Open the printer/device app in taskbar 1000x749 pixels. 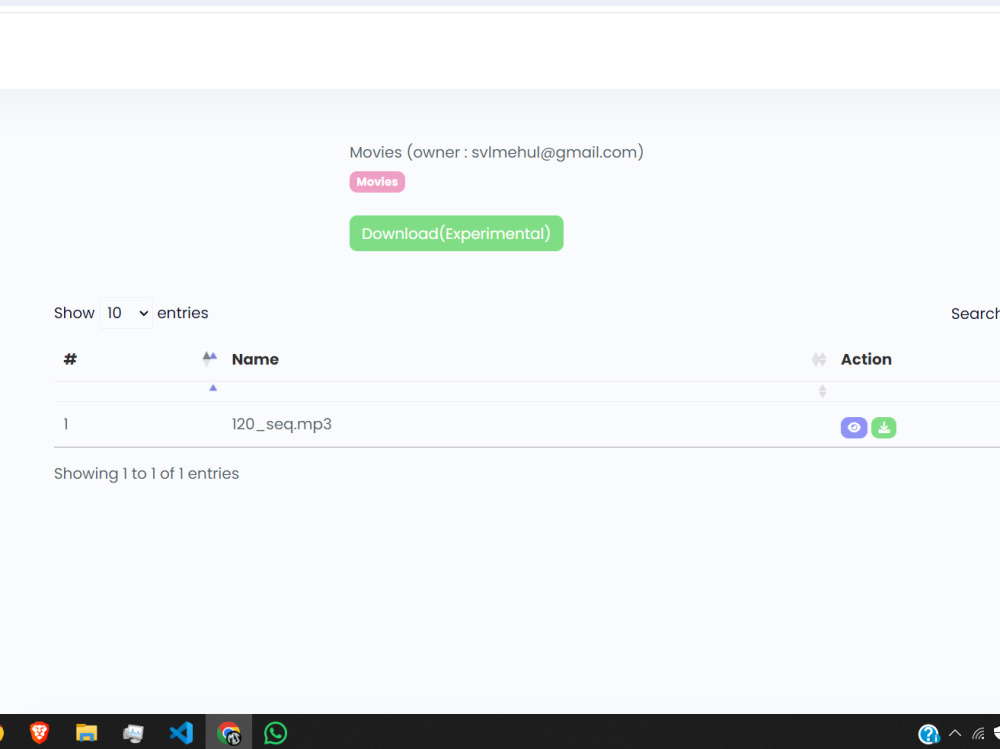click(133, 732)
